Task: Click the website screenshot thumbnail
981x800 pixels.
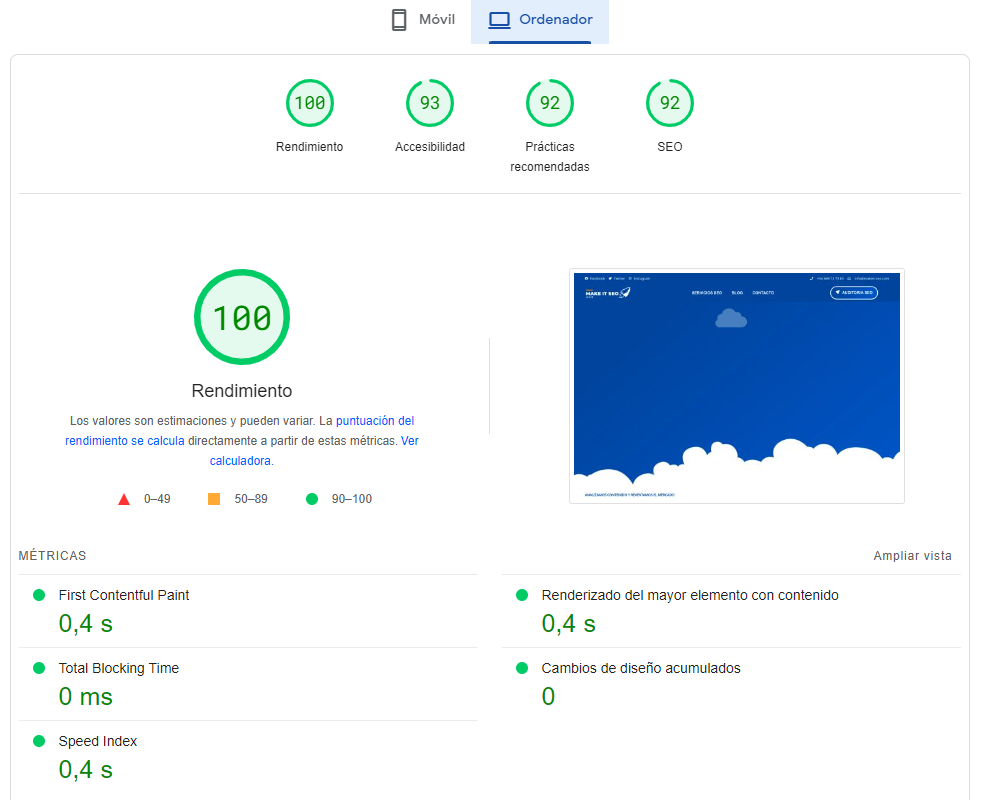Action: coord(736,386)
